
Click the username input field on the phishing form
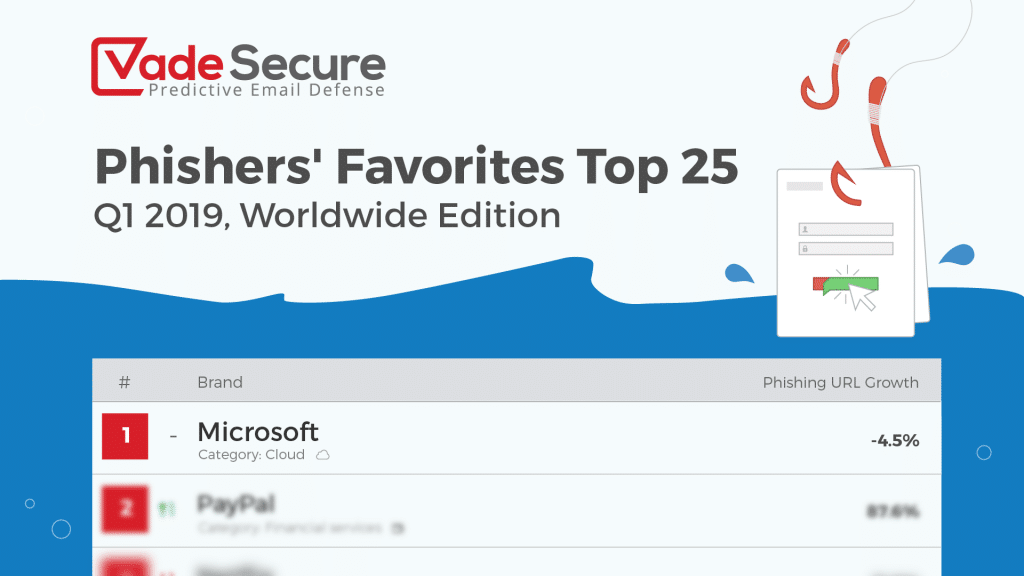850,229
